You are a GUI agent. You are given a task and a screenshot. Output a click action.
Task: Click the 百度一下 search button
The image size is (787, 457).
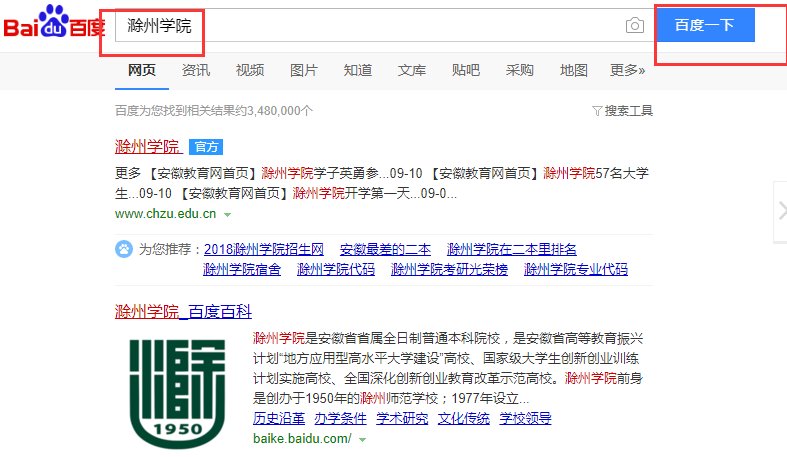click(x=705, y=25)
